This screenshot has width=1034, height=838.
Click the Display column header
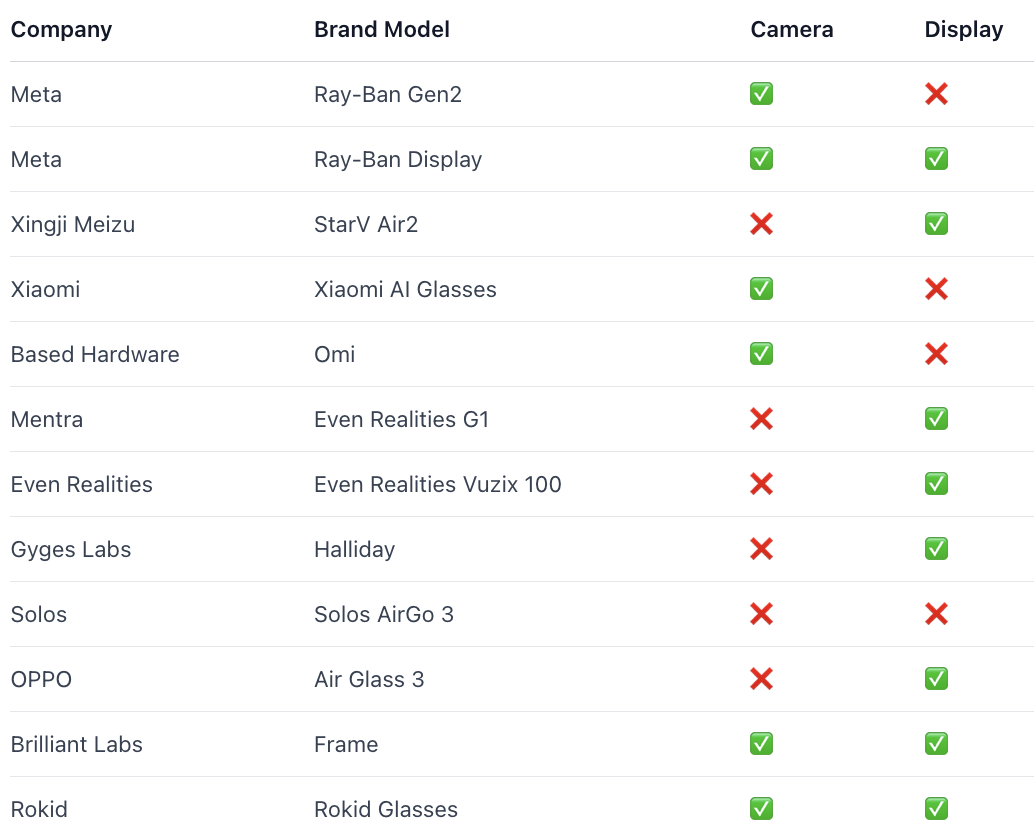pos(963,29)
